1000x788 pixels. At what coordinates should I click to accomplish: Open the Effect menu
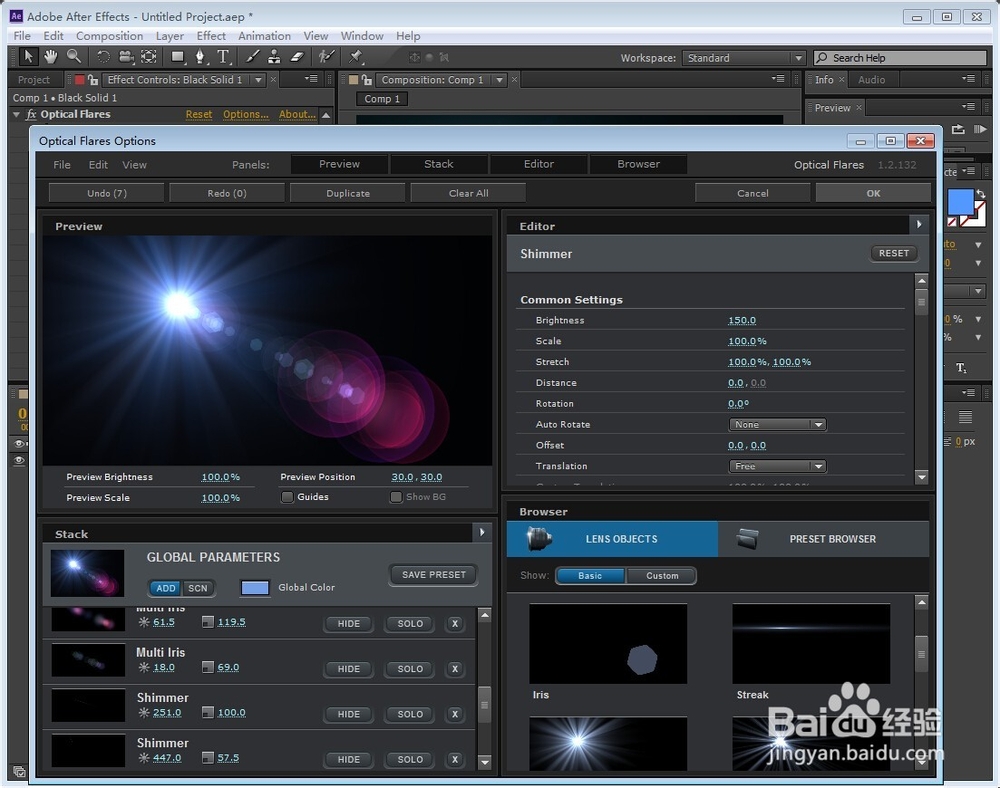click(210, 36)
